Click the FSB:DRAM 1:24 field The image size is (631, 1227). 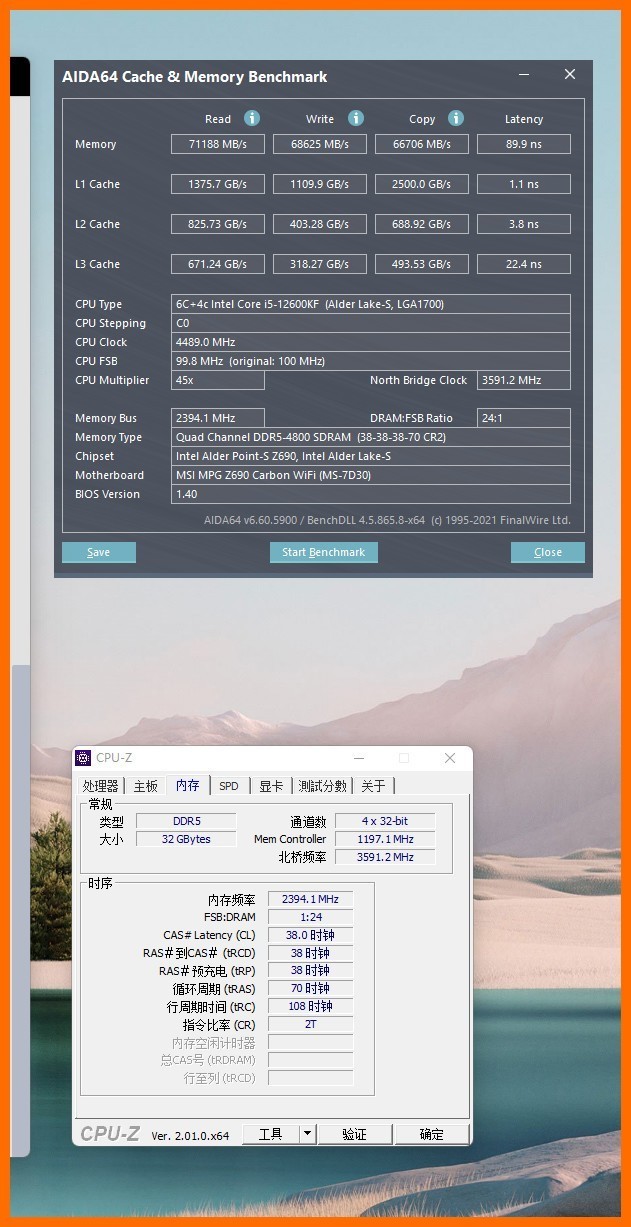pos(310,917)
